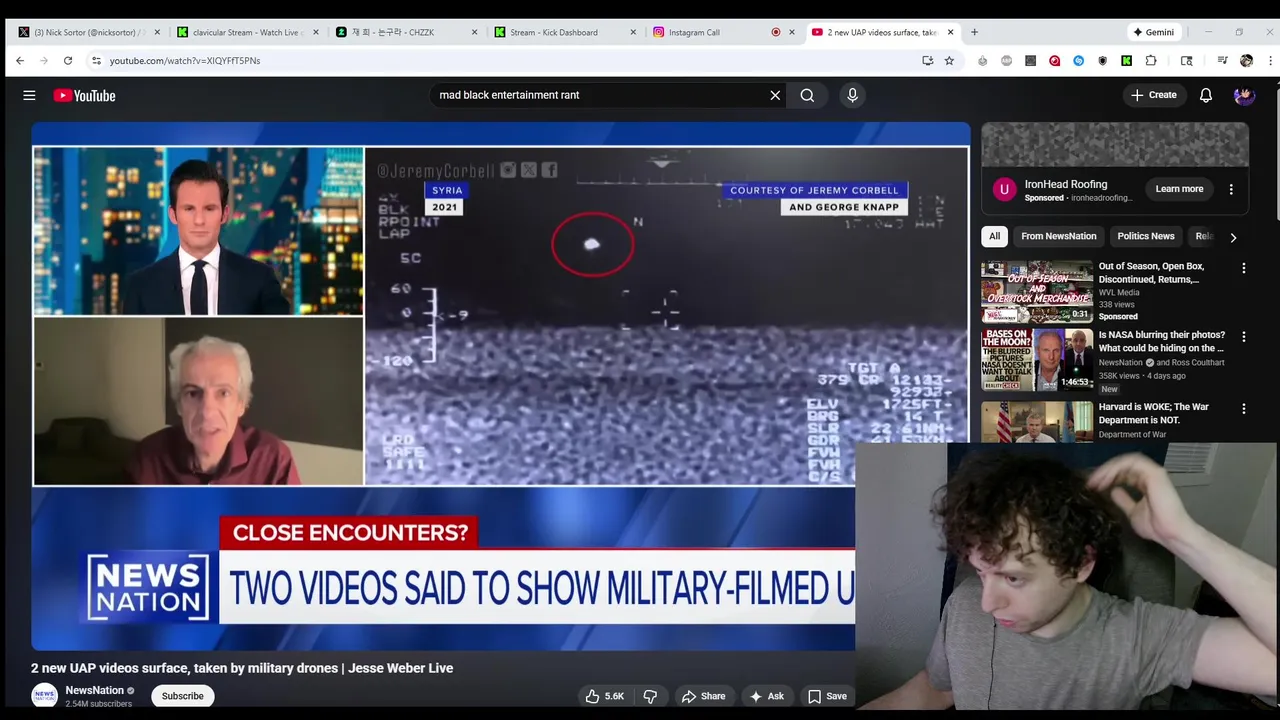The image size is (1280, 720).
Task: Click Learn more on IronHead Roofing ad
Action: point(1179,189)
